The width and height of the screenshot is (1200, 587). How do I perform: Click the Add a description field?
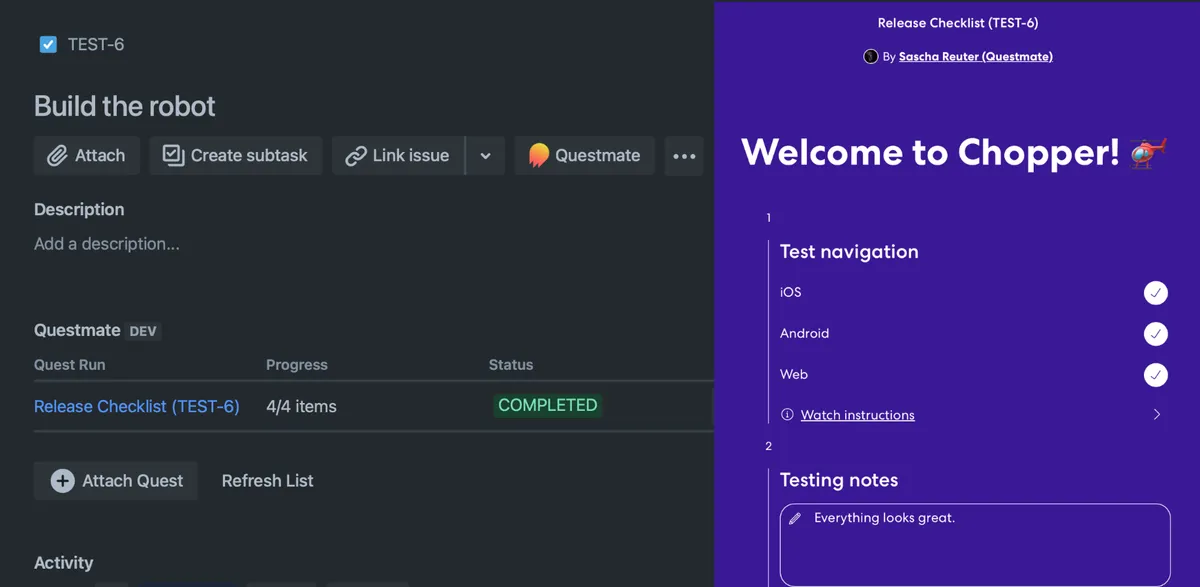pyautogui.click(x=107, y=244)
